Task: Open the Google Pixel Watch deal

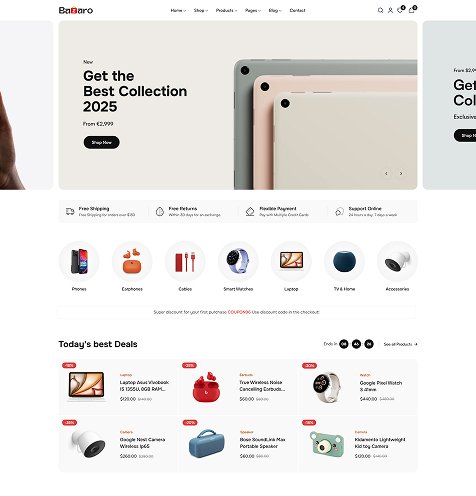Action: pos(381,386)
